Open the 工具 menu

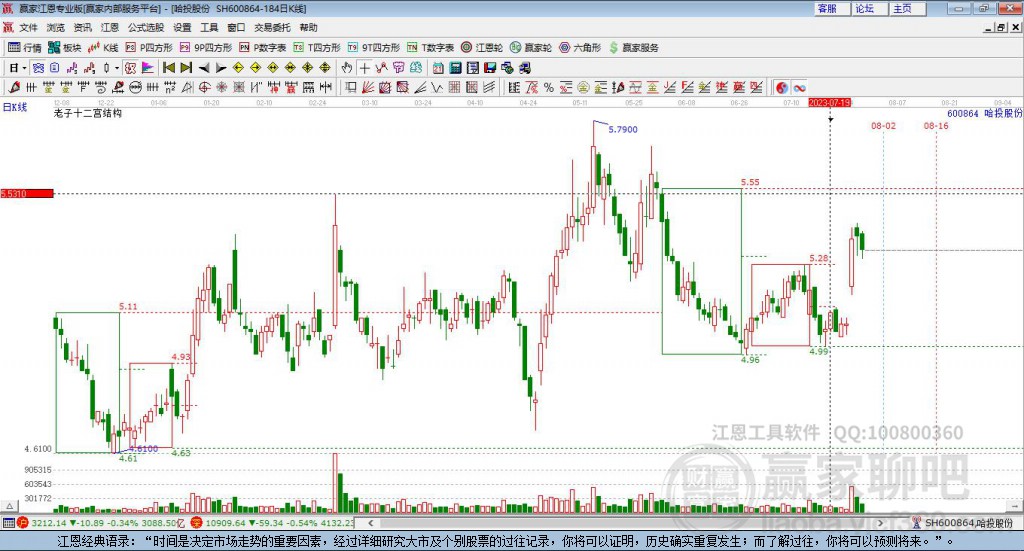click(x=209, y=27)
